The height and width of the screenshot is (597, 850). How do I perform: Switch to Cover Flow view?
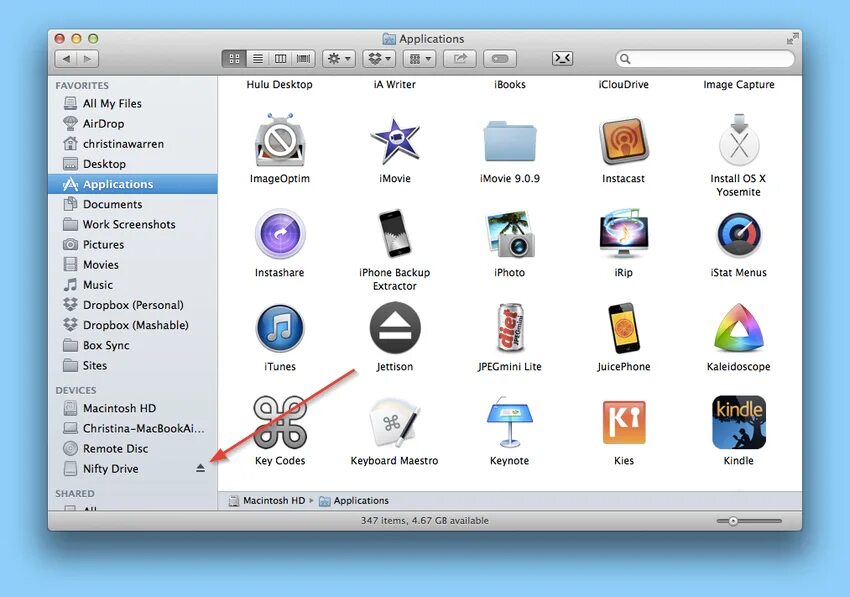click(x=304, y=59)
